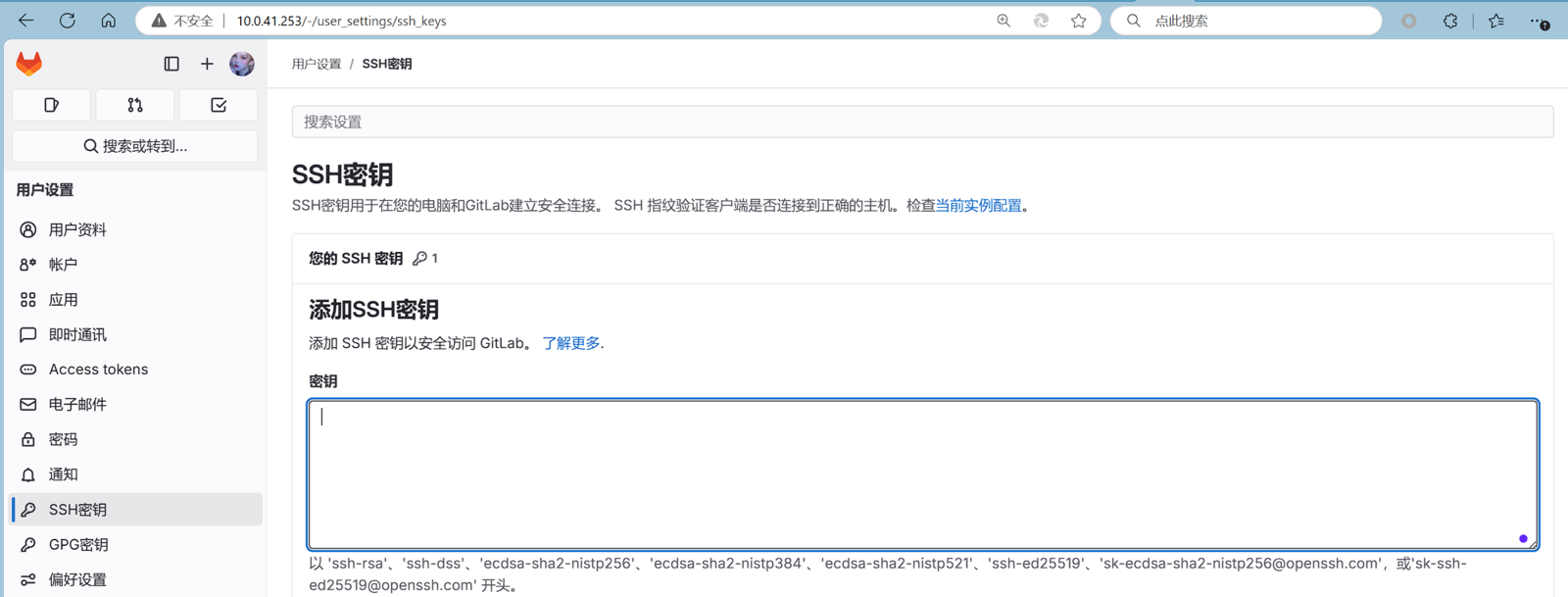Click SSH密钥 breadcrumb item

coord(387,64)
